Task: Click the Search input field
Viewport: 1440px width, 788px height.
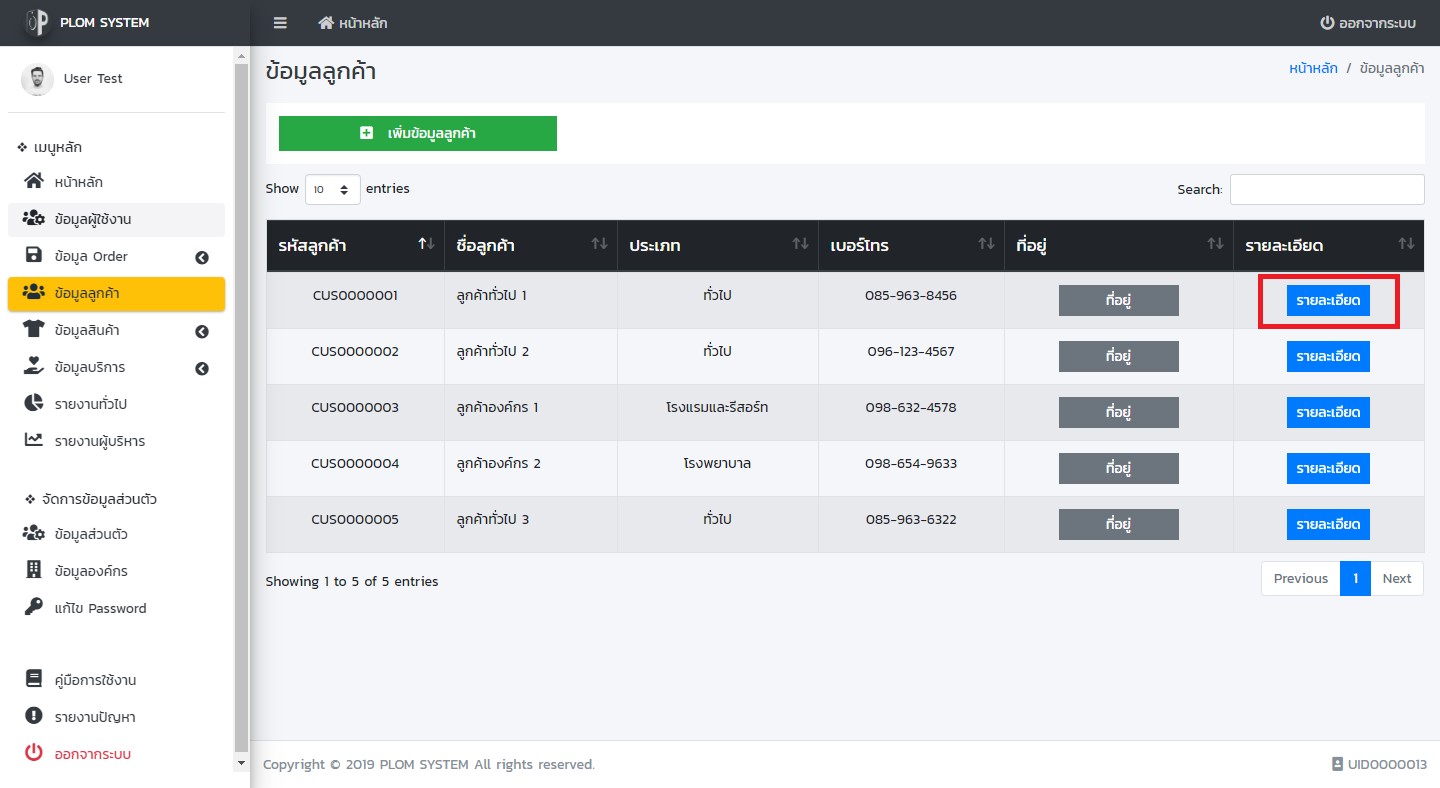Action: (x=1326, y=189)
